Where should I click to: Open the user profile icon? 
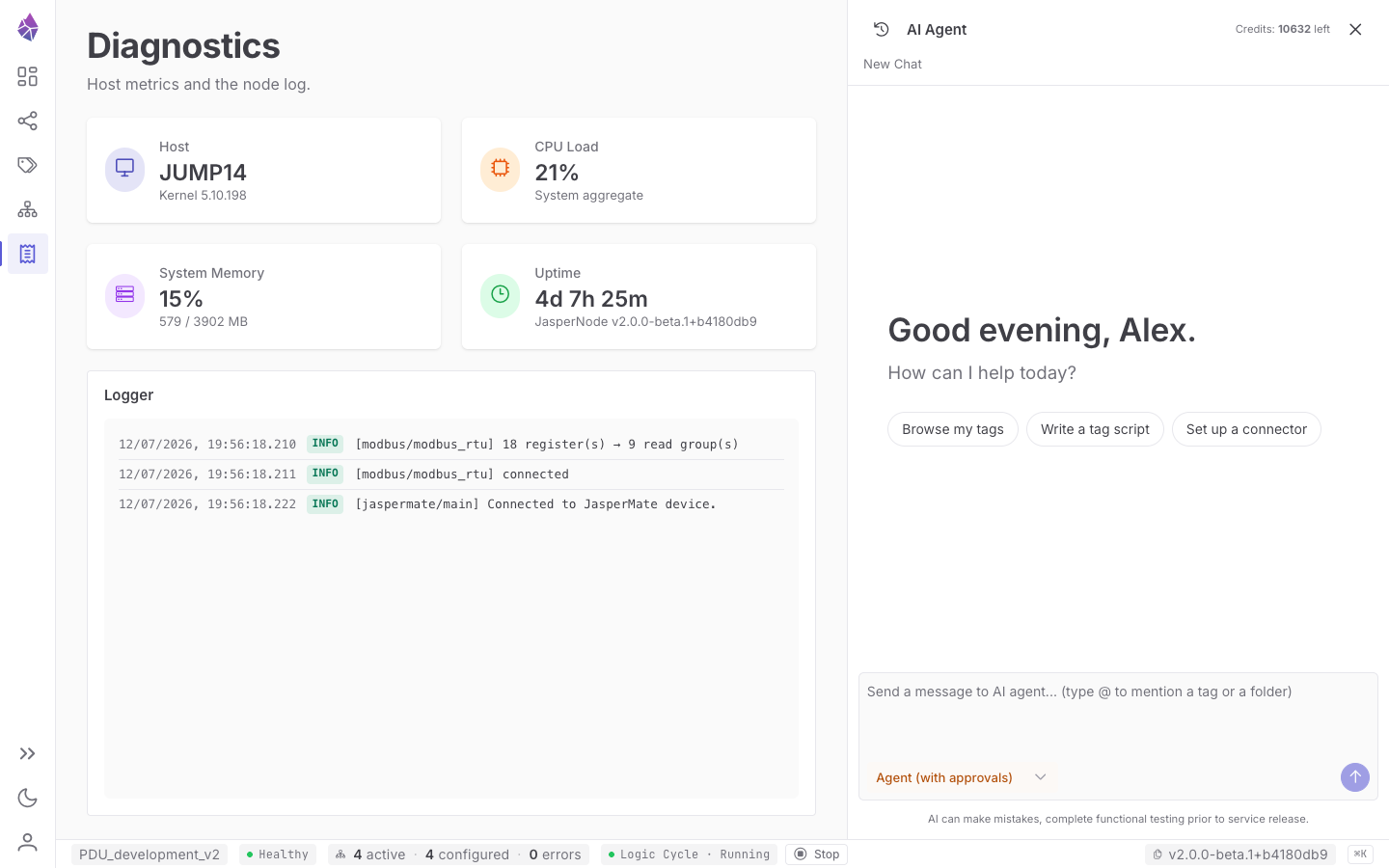coord(28,842)
